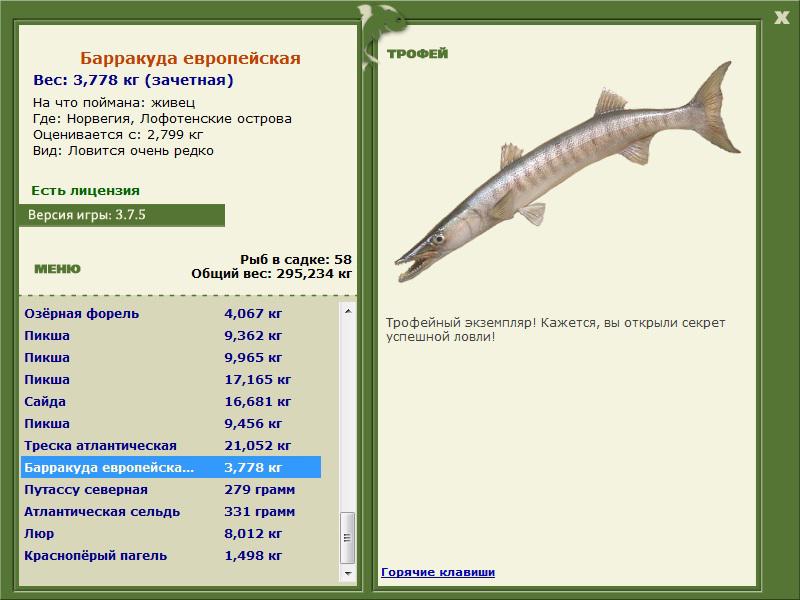800x600 pixels.
Task: Select the highlighted Барракуда европейска... 3,778 кг row
Action: click(171, 467)
